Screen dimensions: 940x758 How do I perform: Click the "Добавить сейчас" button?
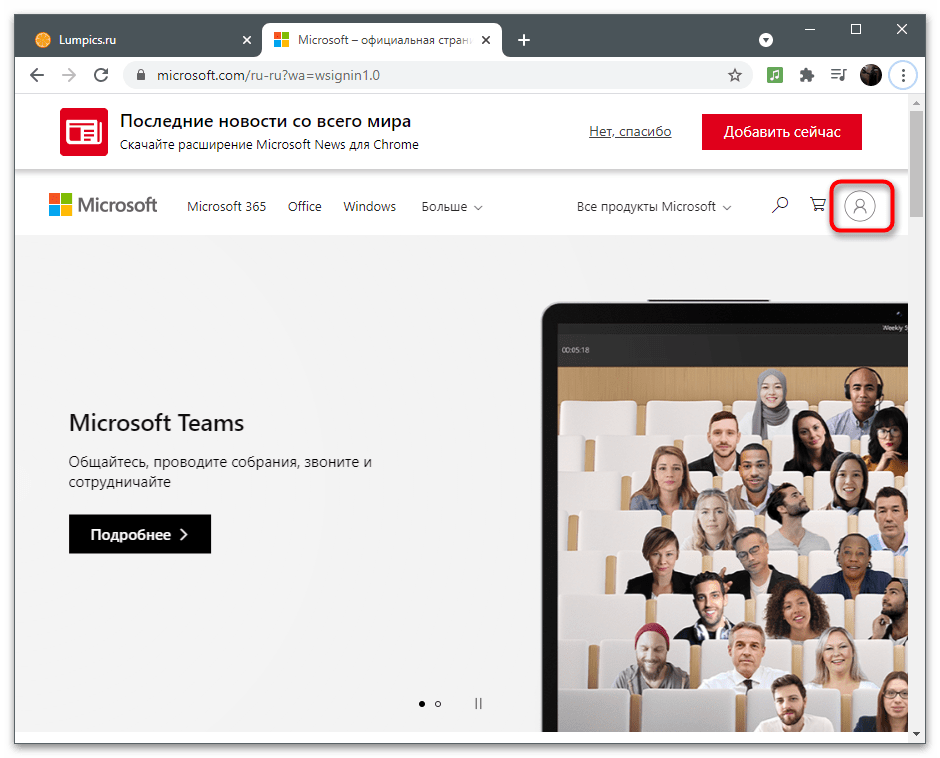[x=782, y=132]
